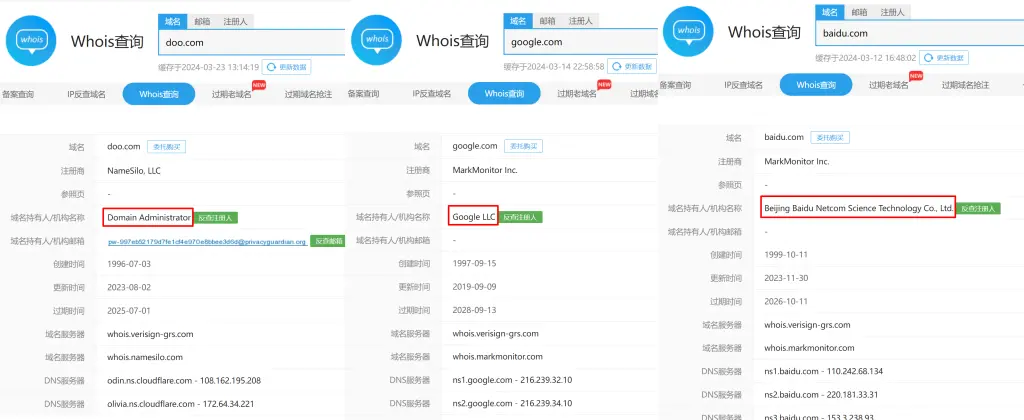Open 过期域名抢注 in the doo.com panel
Viewport: 1024px width, 420px height.
(308, 94)
